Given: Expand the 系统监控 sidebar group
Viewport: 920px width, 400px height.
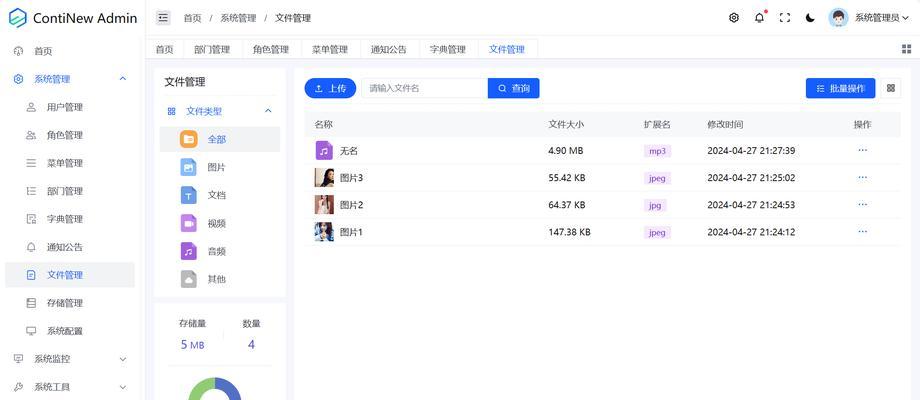Looking at the screenshot, I should pos(70,359).
